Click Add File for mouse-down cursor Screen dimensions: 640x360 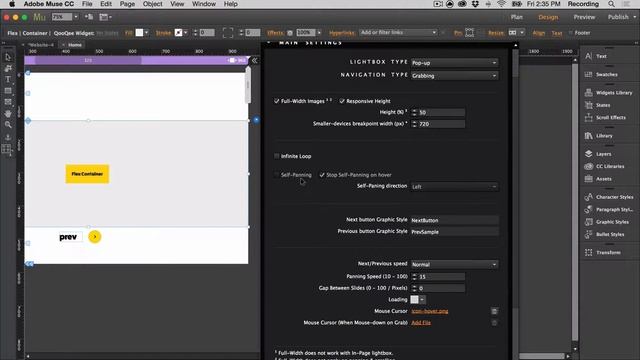coord(421,323)
